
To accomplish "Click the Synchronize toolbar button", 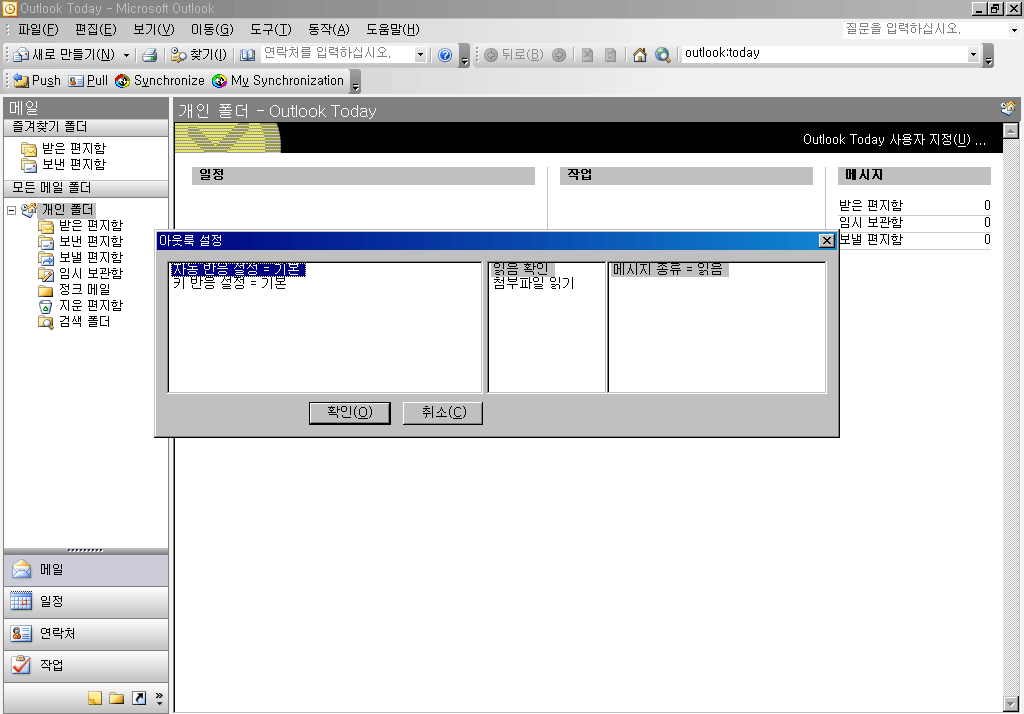I will 159,80.
